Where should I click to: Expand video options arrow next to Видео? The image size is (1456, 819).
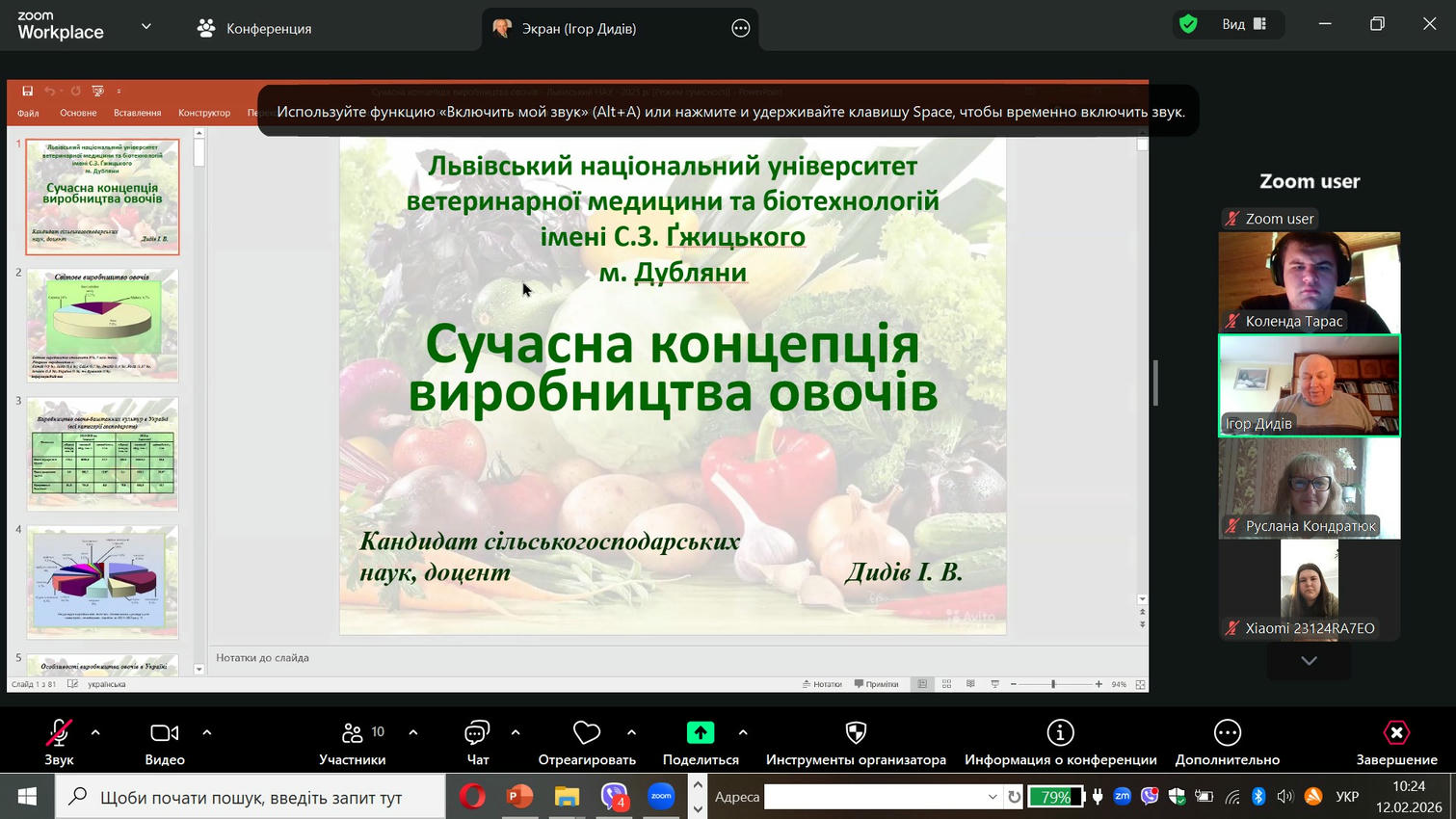pyautogui.click(x=207, y=733)
